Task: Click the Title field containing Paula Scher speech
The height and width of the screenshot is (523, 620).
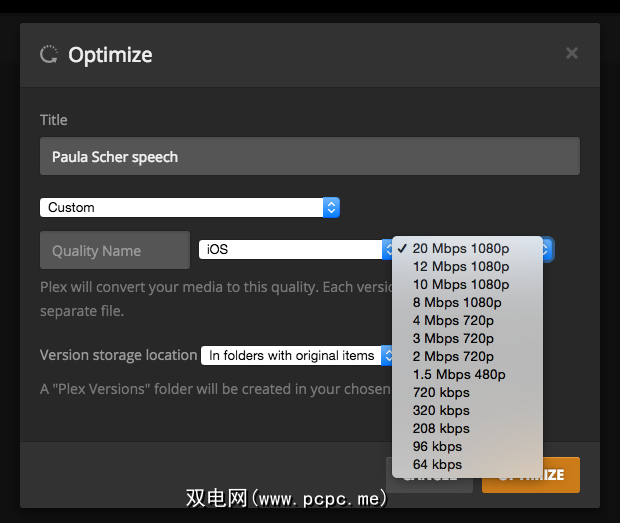Action: (310, 157)
